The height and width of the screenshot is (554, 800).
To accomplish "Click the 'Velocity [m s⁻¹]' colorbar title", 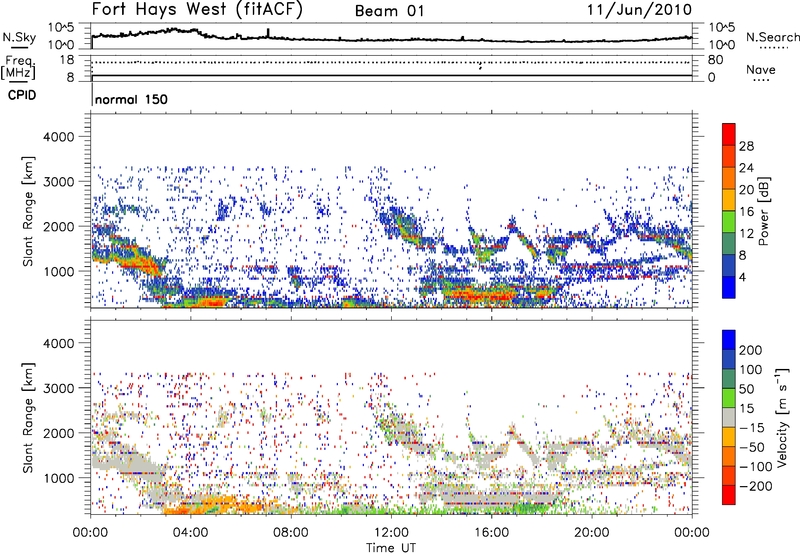I will click(782, 417).
